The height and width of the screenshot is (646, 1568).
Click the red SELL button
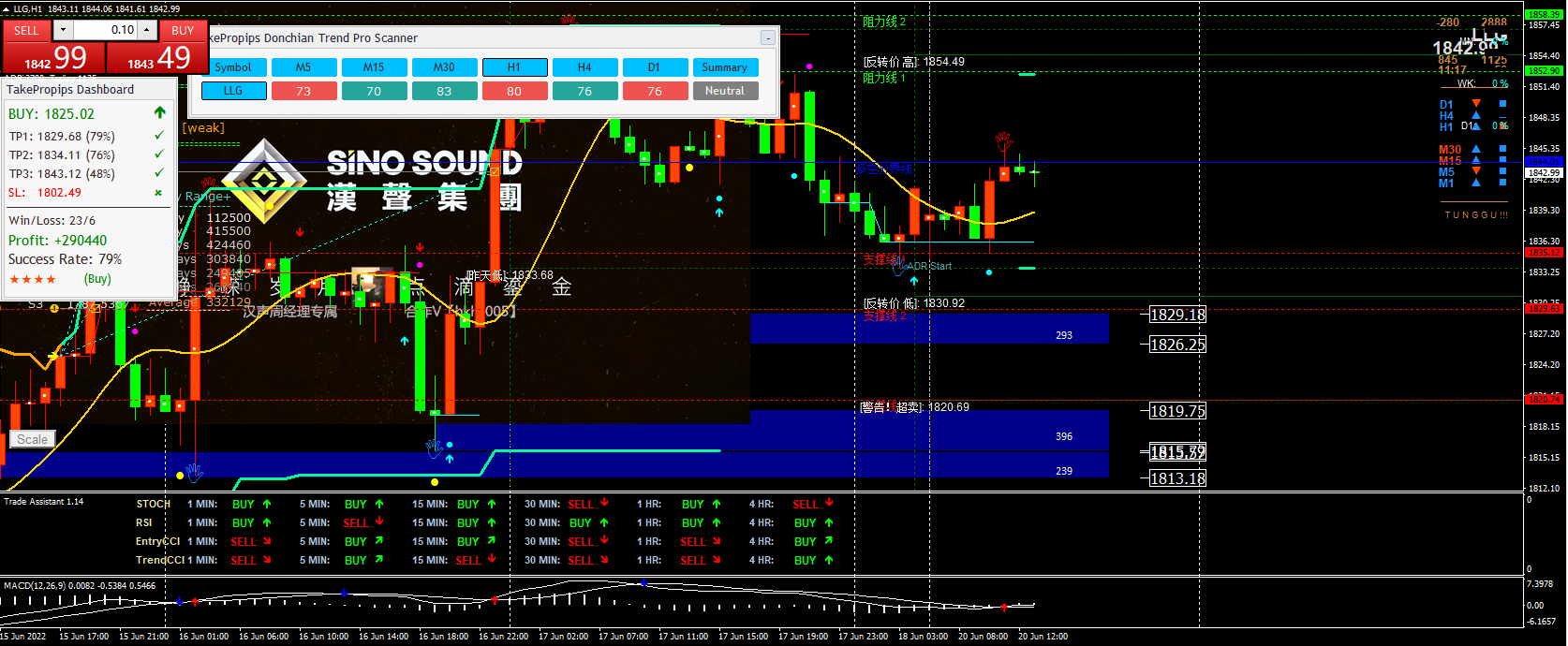pos(26,30)
